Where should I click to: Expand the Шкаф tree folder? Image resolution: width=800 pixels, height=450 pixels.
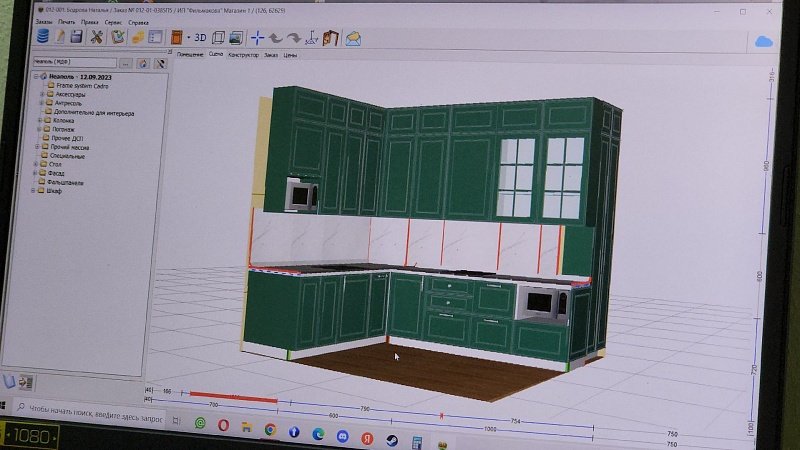(x=36, y=191)
